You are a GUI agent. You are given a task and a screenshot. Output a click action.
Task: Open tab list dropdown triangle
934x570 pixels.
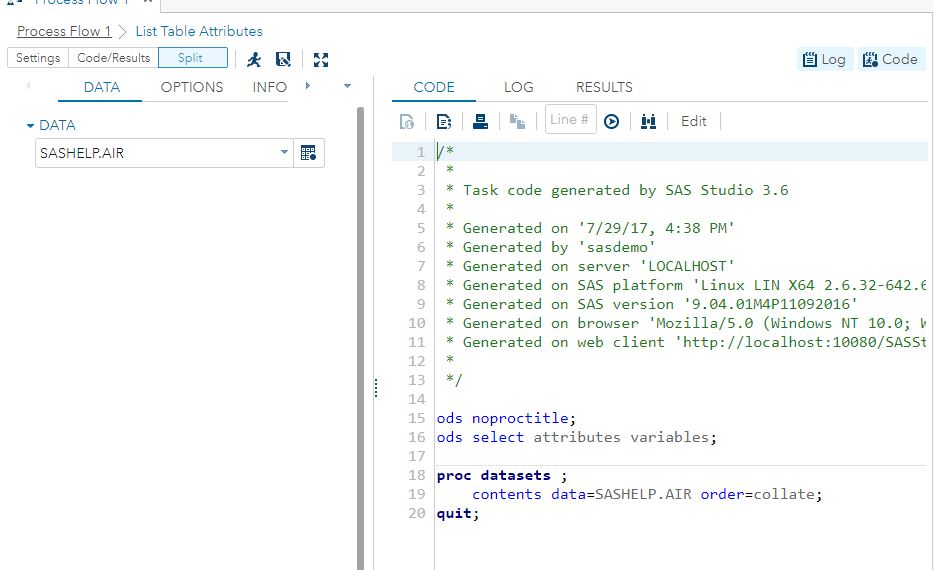pyautogui.click(x=347, y=86)
